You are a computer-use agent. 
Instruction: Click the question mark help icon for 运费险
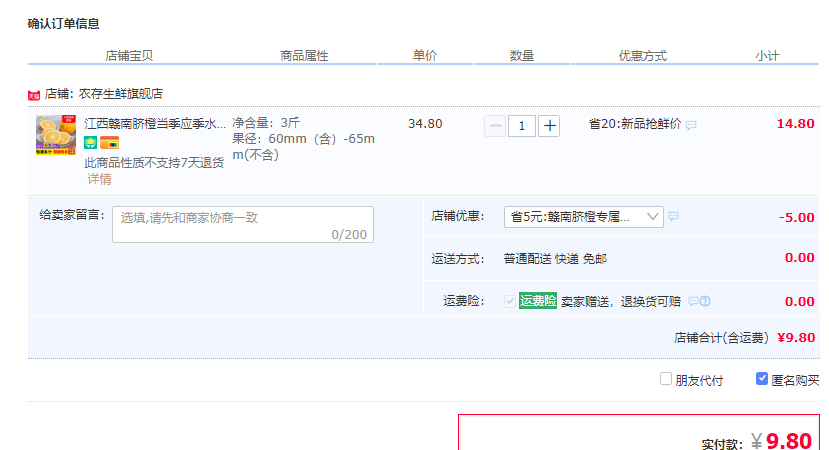[705, 301]
